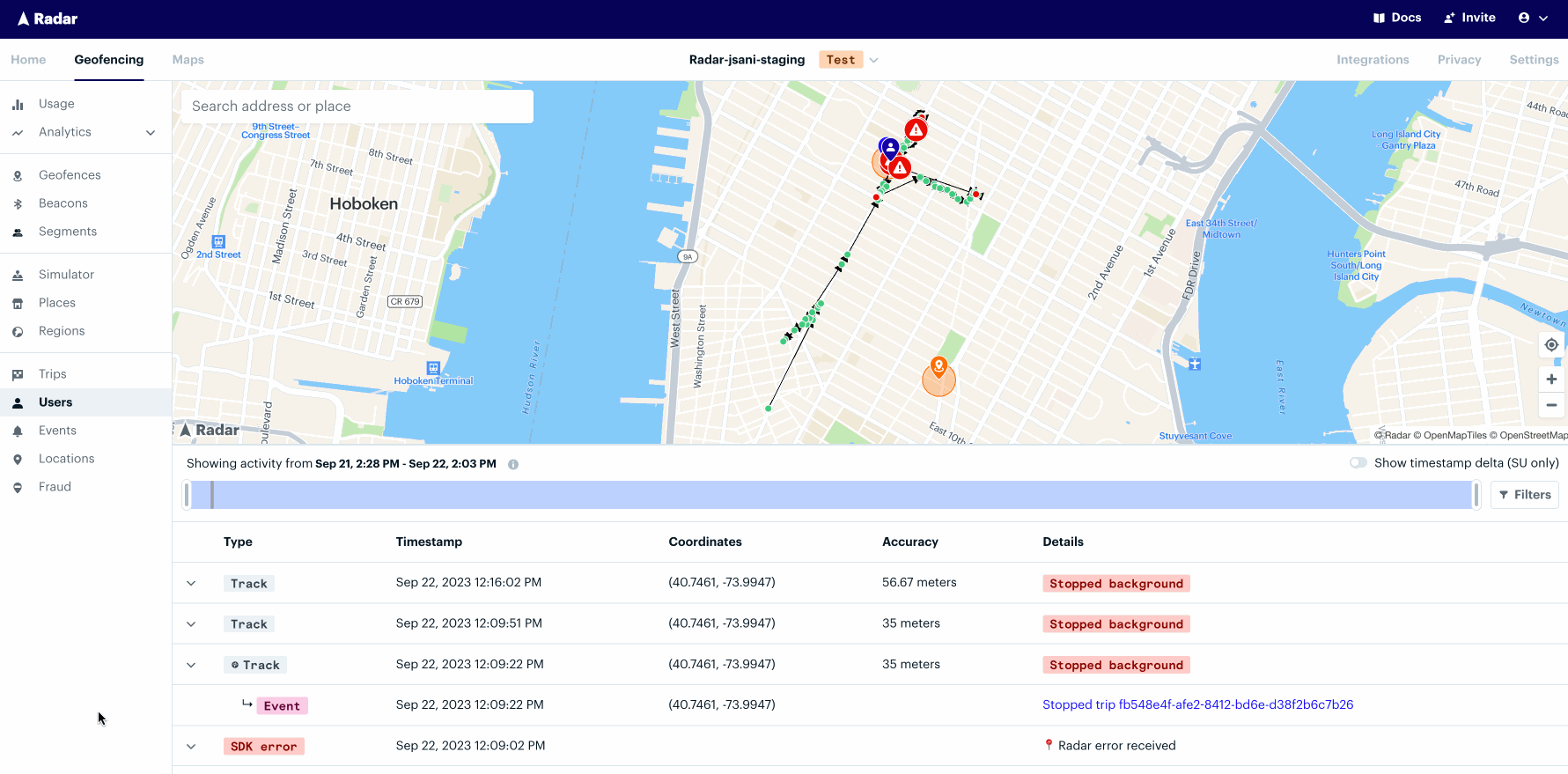Viewport: 1568px width, 774px height.
Task: Click the blue user marker on map
Action: click(x=890, y=147)
